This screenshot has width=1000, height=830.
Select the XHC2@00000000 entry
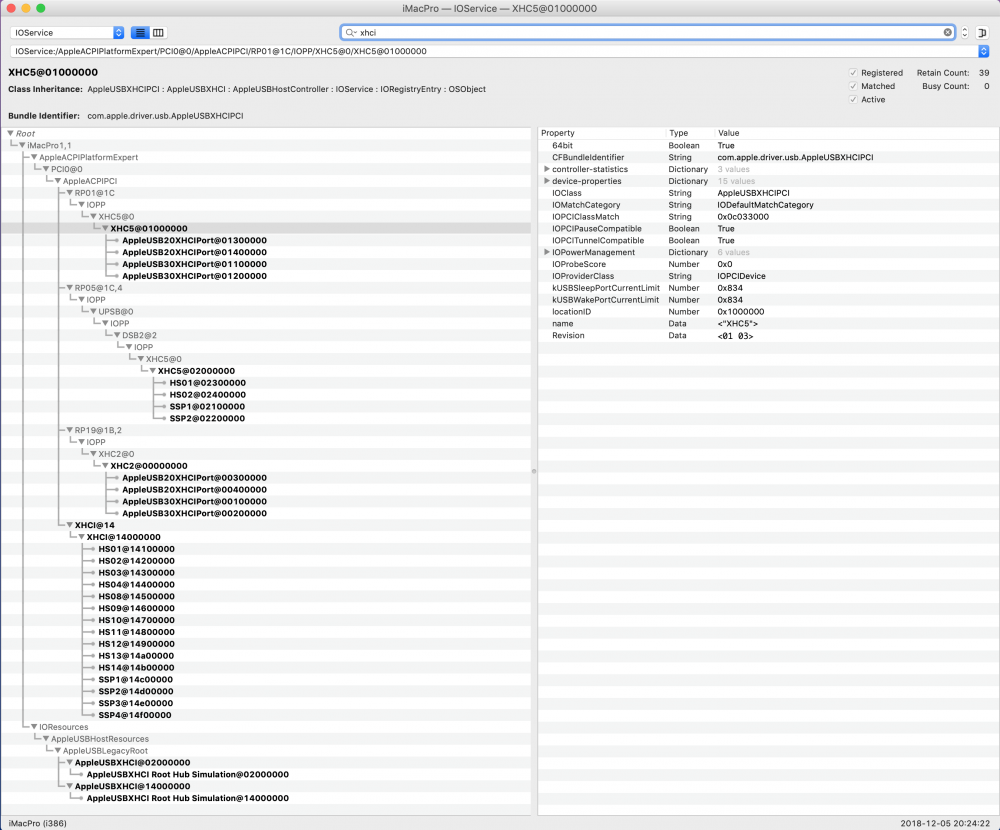coord(149,466)
